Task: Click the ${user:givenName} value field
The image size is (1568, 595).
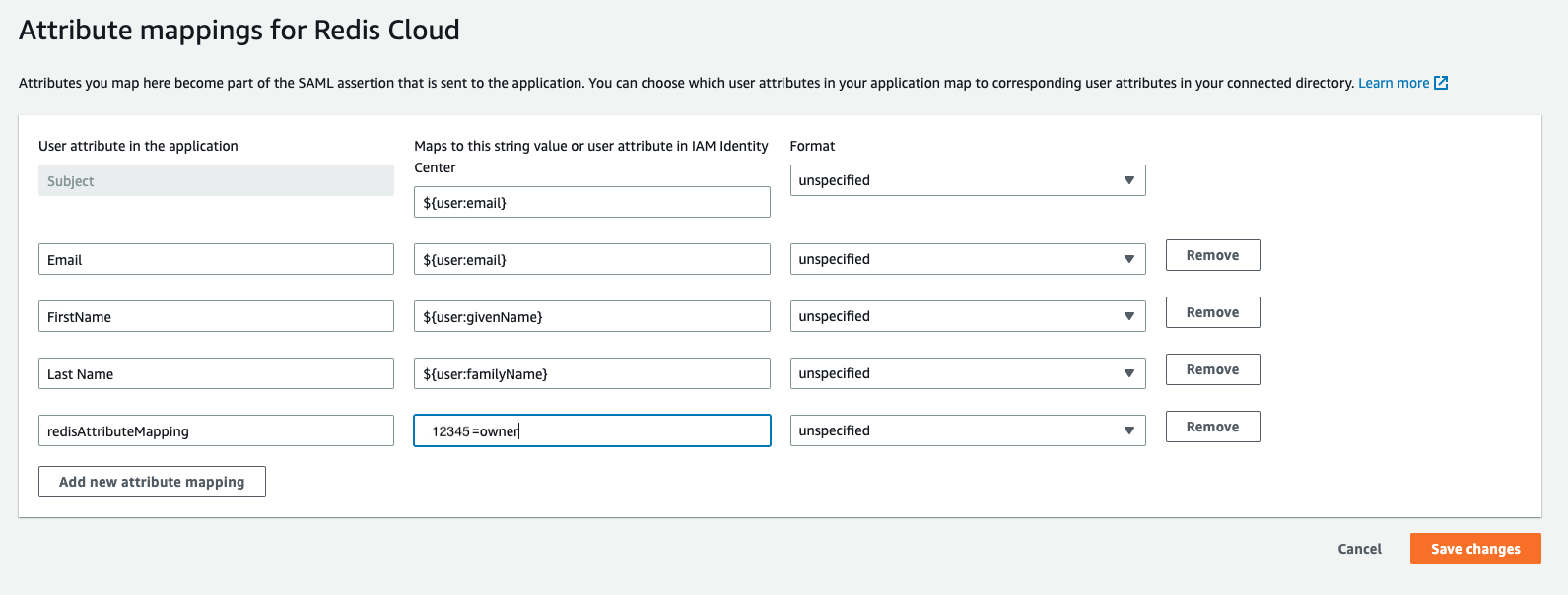Action: pos(591,317)
